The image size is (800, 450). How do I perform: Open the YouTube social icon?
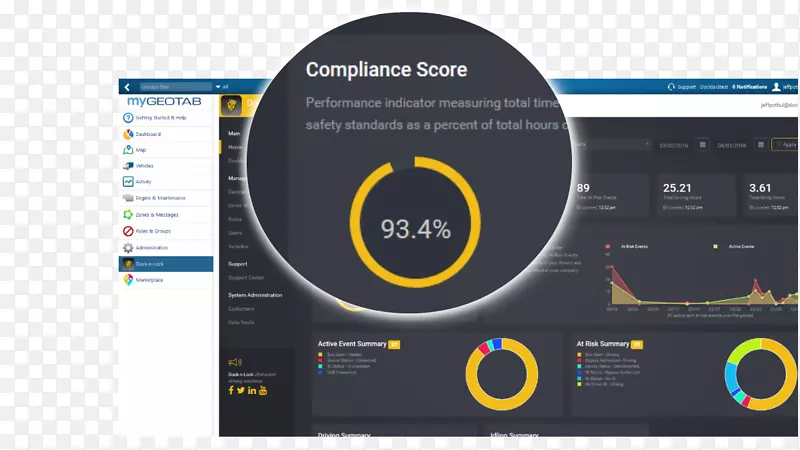point(263,390)
